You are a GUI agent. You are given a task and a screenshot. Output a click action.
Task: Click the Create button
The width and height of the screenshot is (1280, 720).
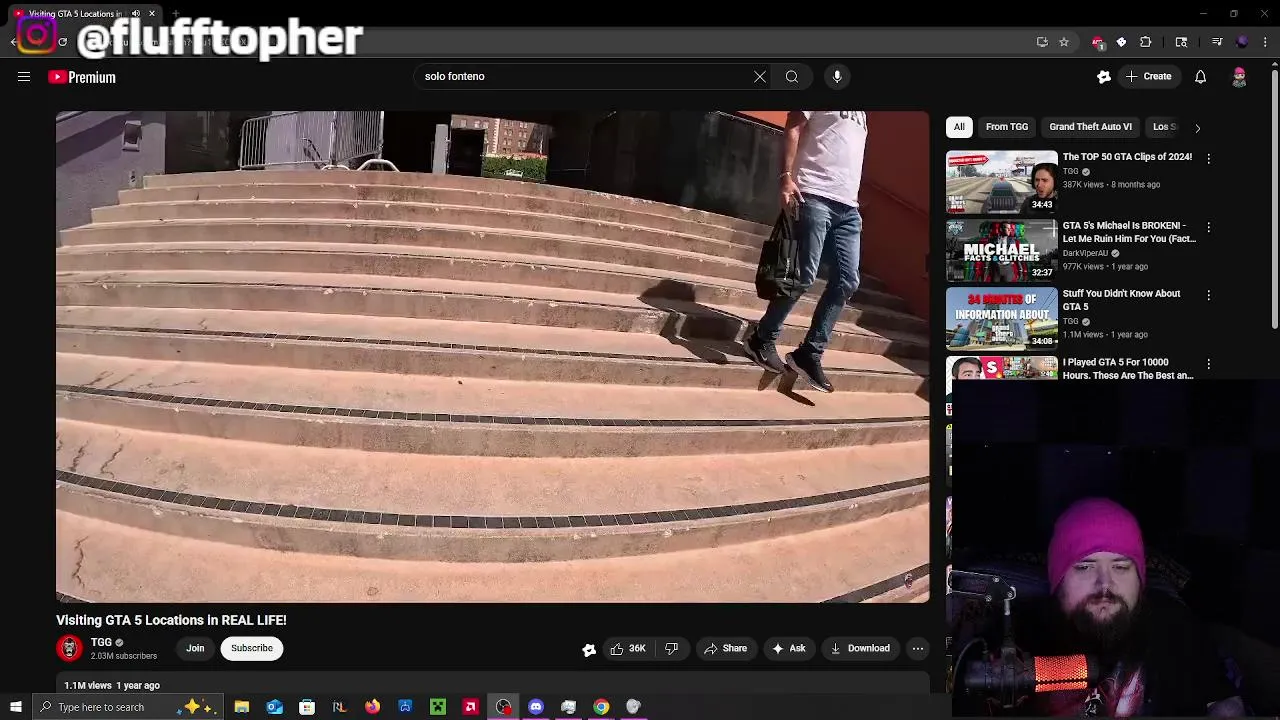[x=1148, y=76]
